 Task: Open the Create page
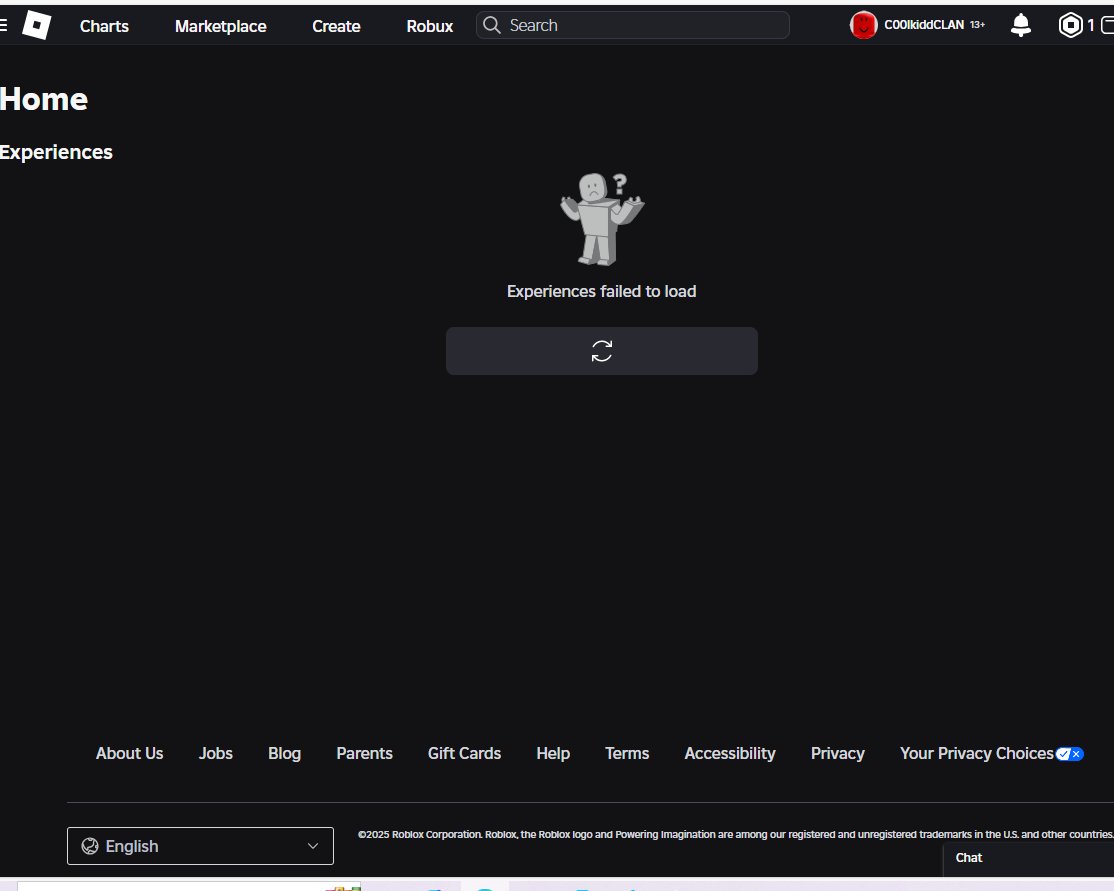coord(336,26)
